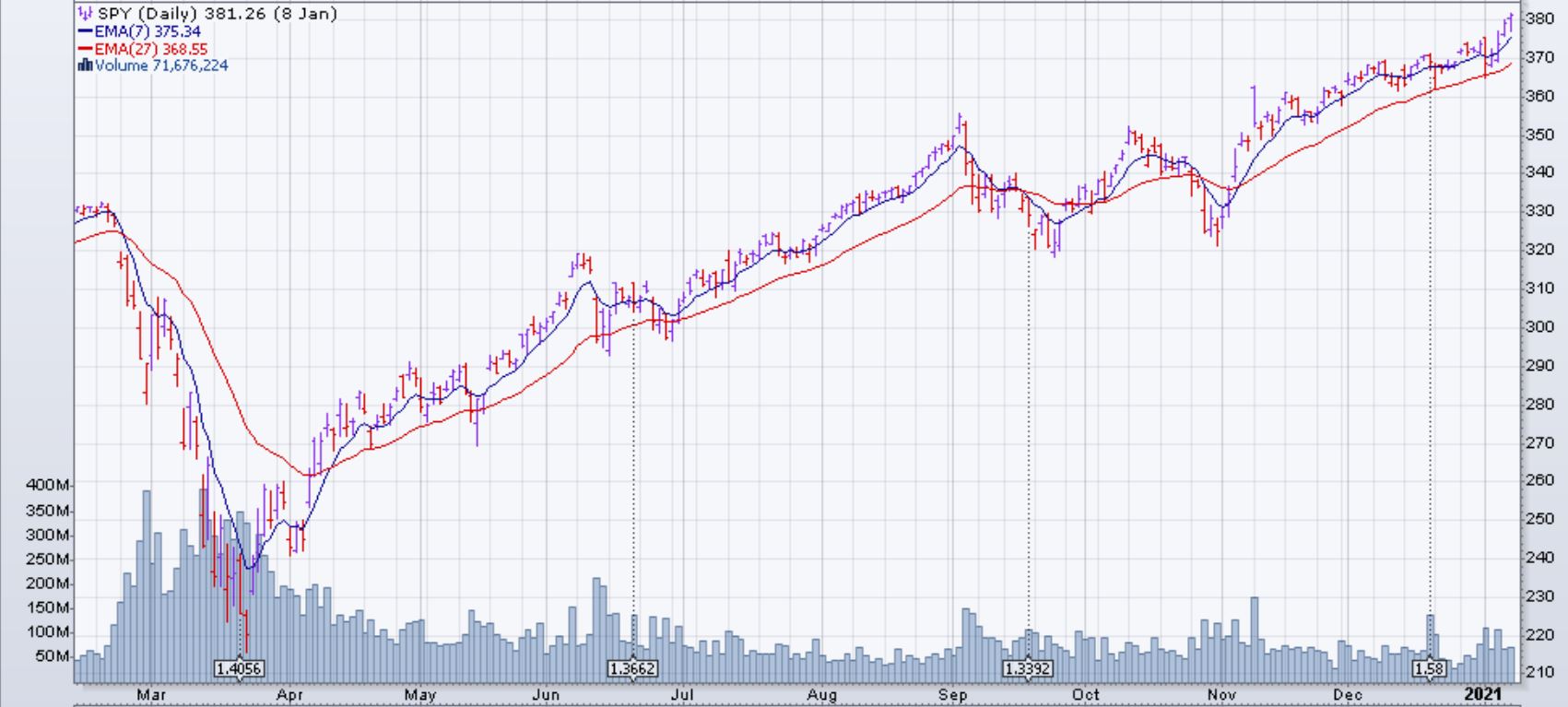Viewport: 1568px width, 707px height.
Task: Select the 1.58 marker label near 2021
Action: click(x=1430, y=668)
